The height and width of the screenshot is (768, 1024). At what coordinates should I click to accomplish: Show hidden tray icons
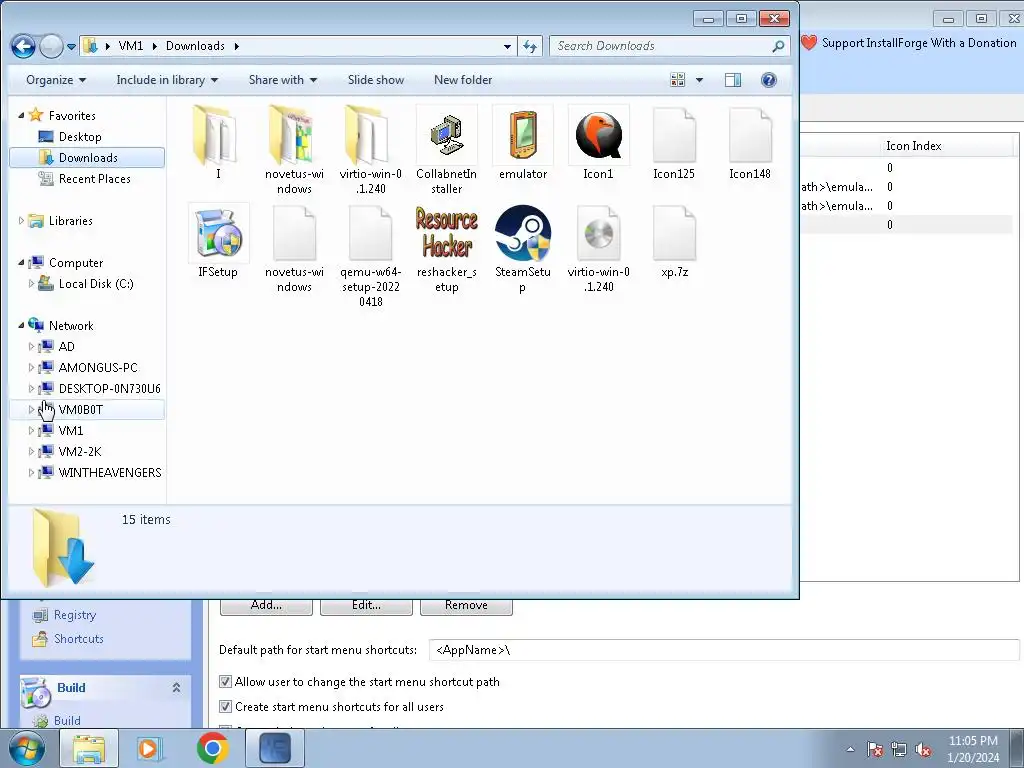(x=850, y=749)
